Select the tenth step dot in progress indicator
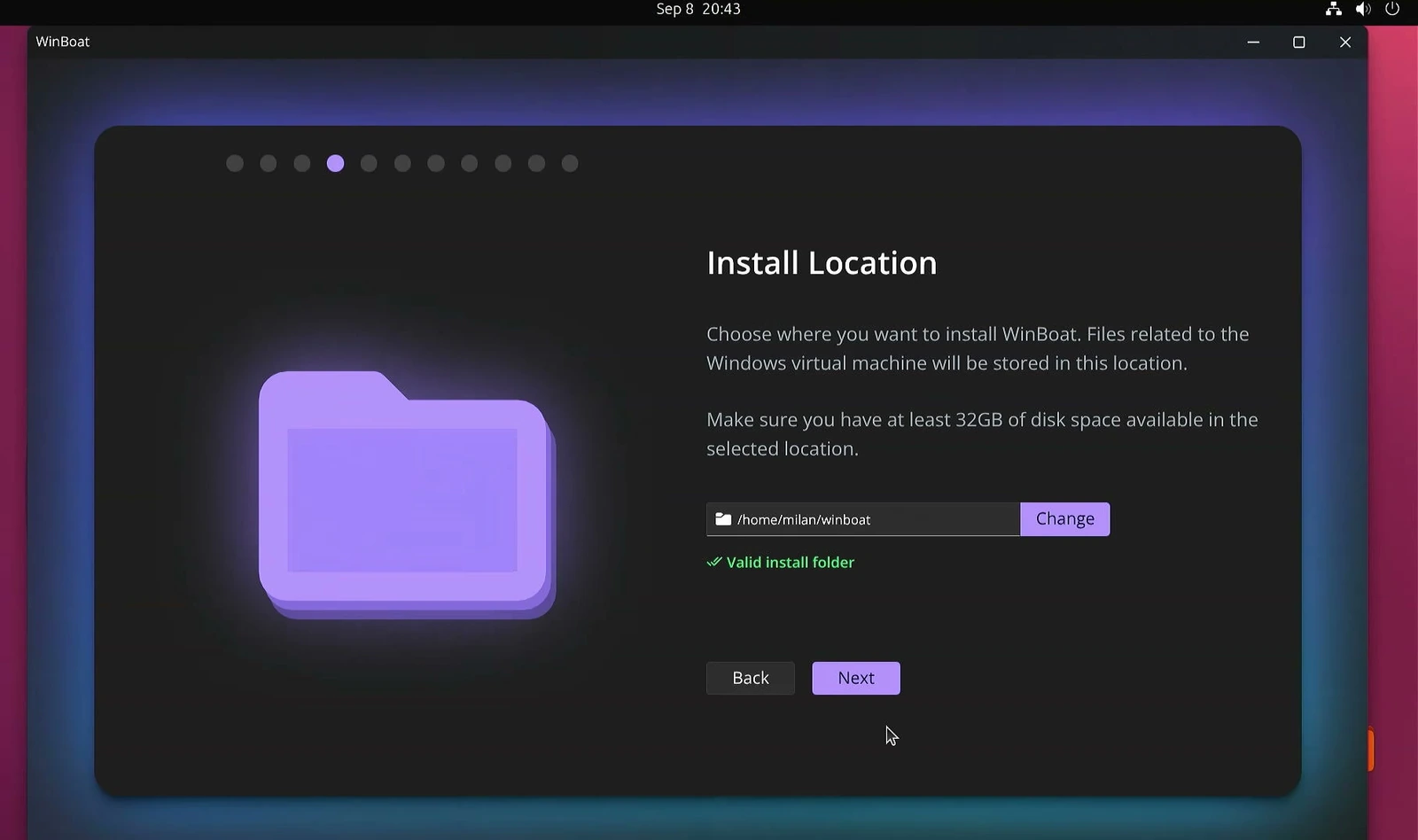1418x840 pixels. tap(536, 163)
